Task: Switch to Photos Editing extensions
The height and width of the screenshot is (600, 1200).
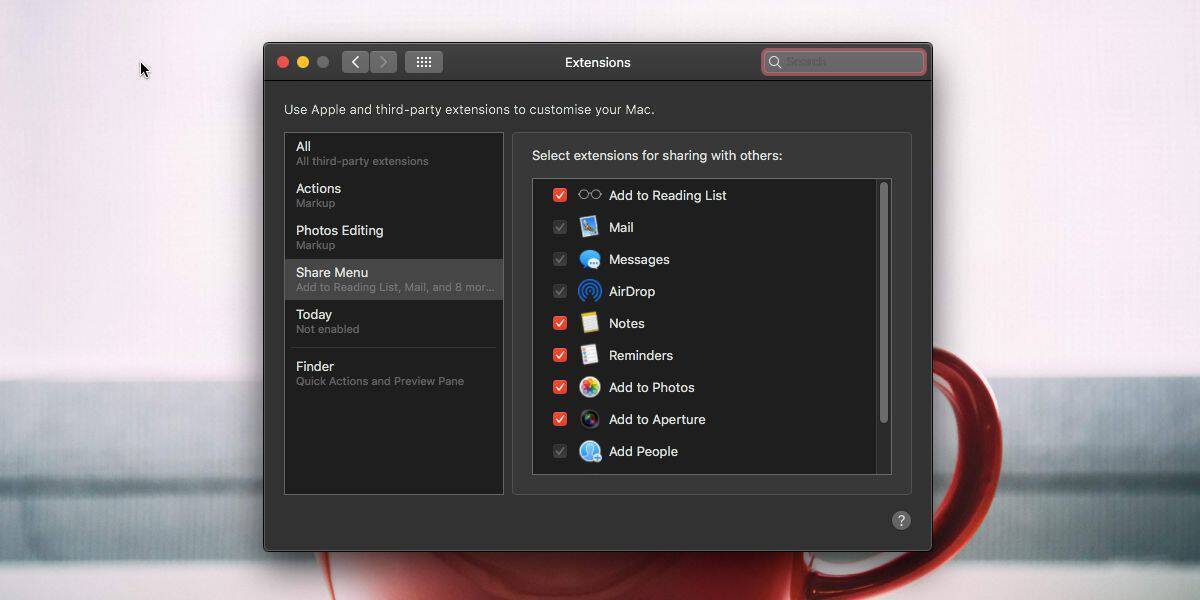Action: [x=393, y=237]
